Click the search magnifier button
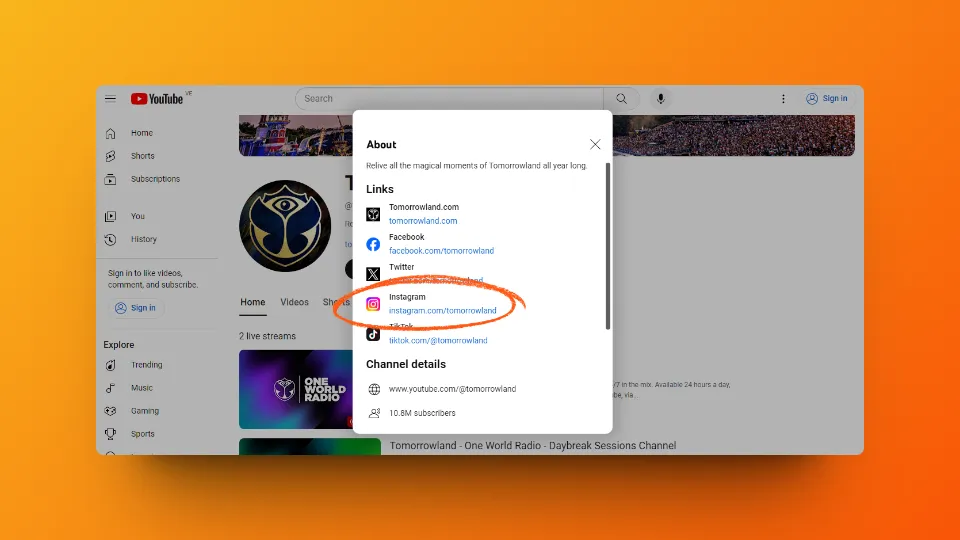Viewport: 960px width, 540px height. 621,99
